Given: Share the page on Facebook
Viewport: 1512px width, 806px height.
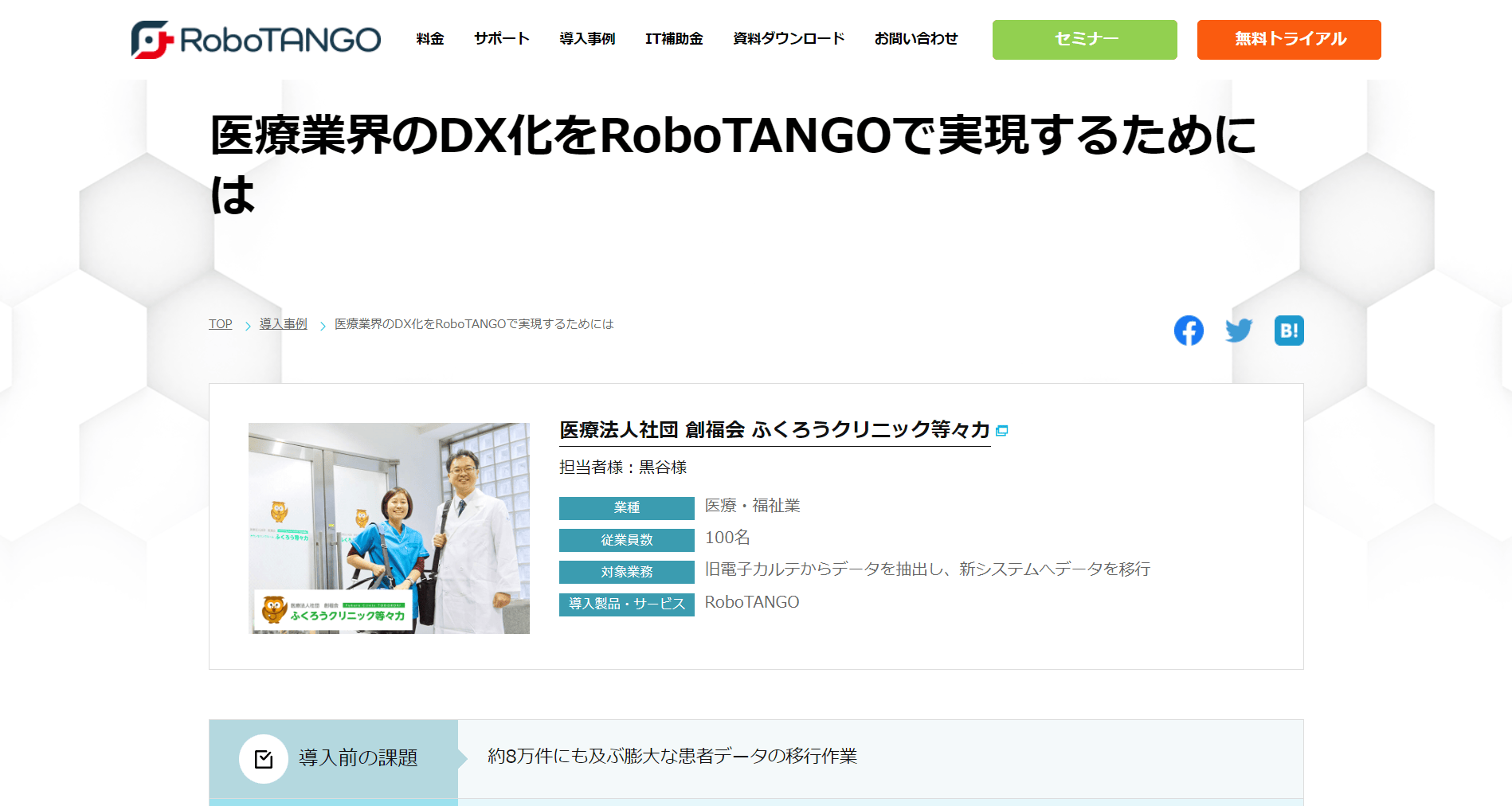Looking at the screenshot, I should (1189, 331).
